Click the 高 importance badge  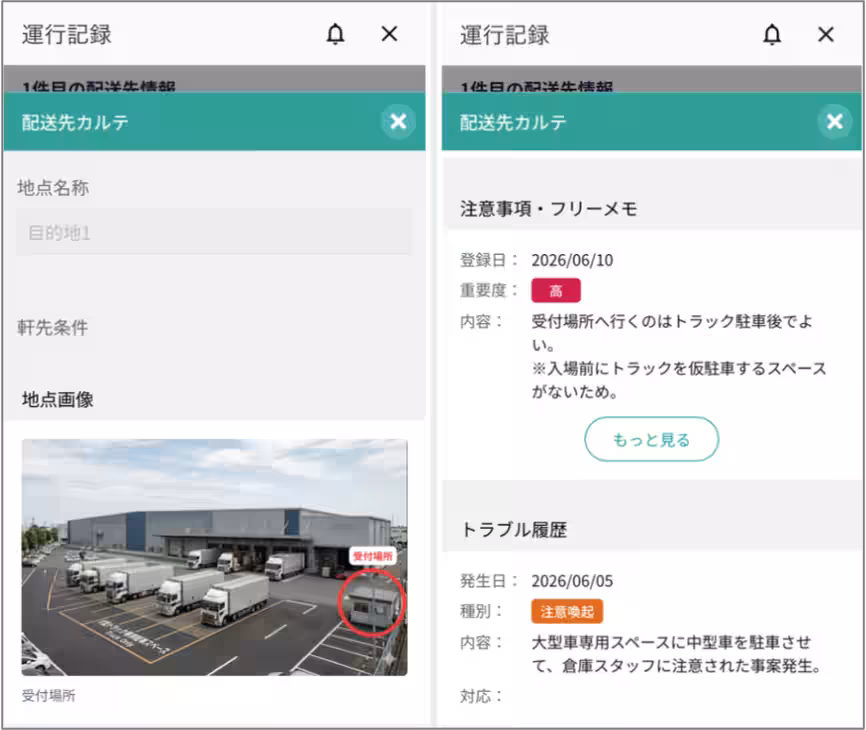click(x=556, y=290)
